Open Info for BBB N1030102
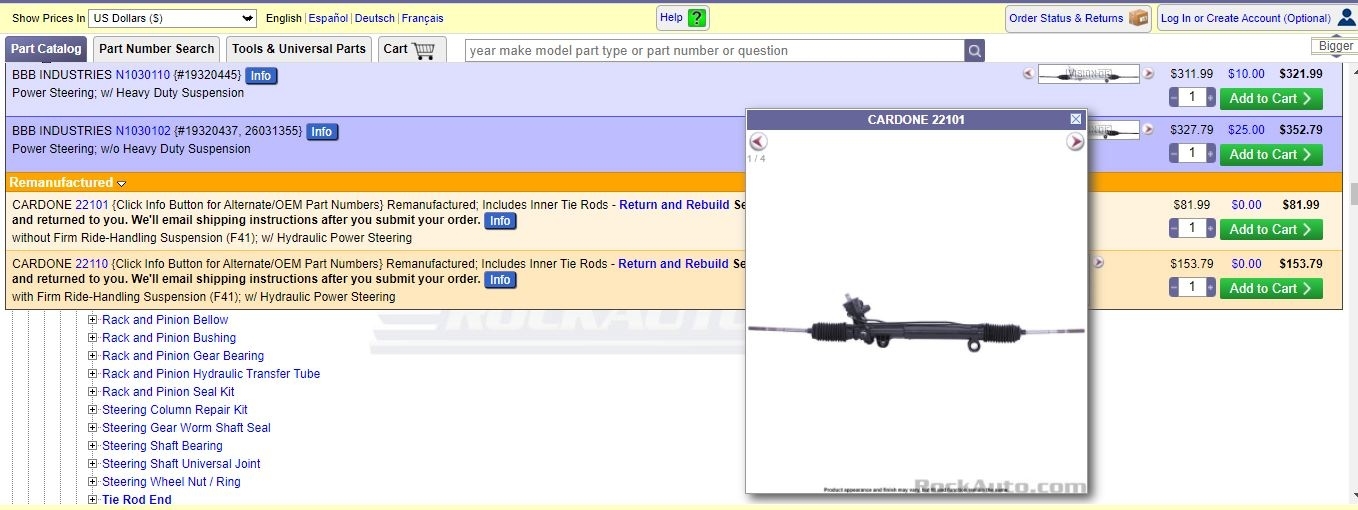The height and width of the screenshot is (510, 1358). (322, 132)
